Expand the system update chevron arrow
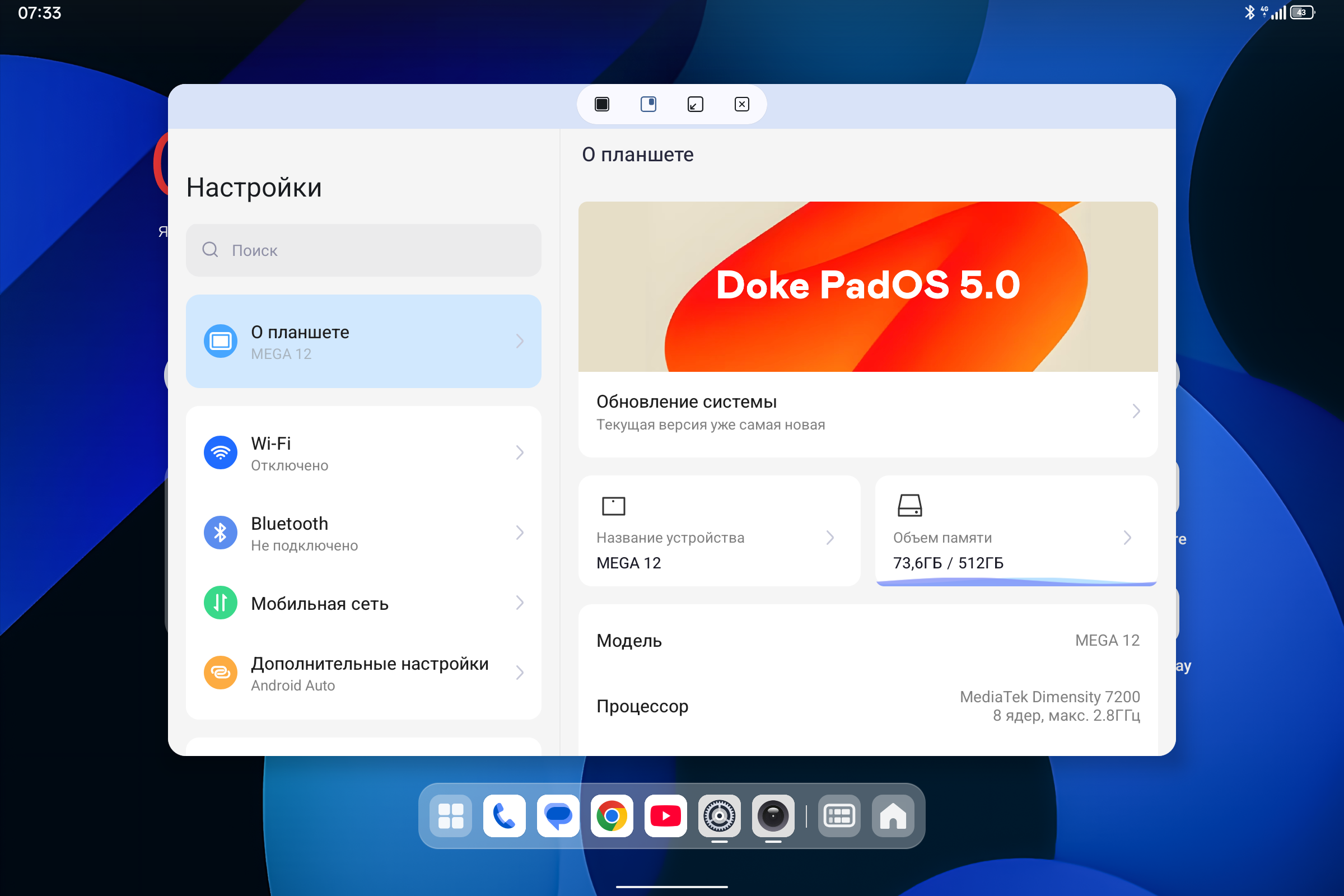This screenshot has width=1344, height=896. [1136, 412]
